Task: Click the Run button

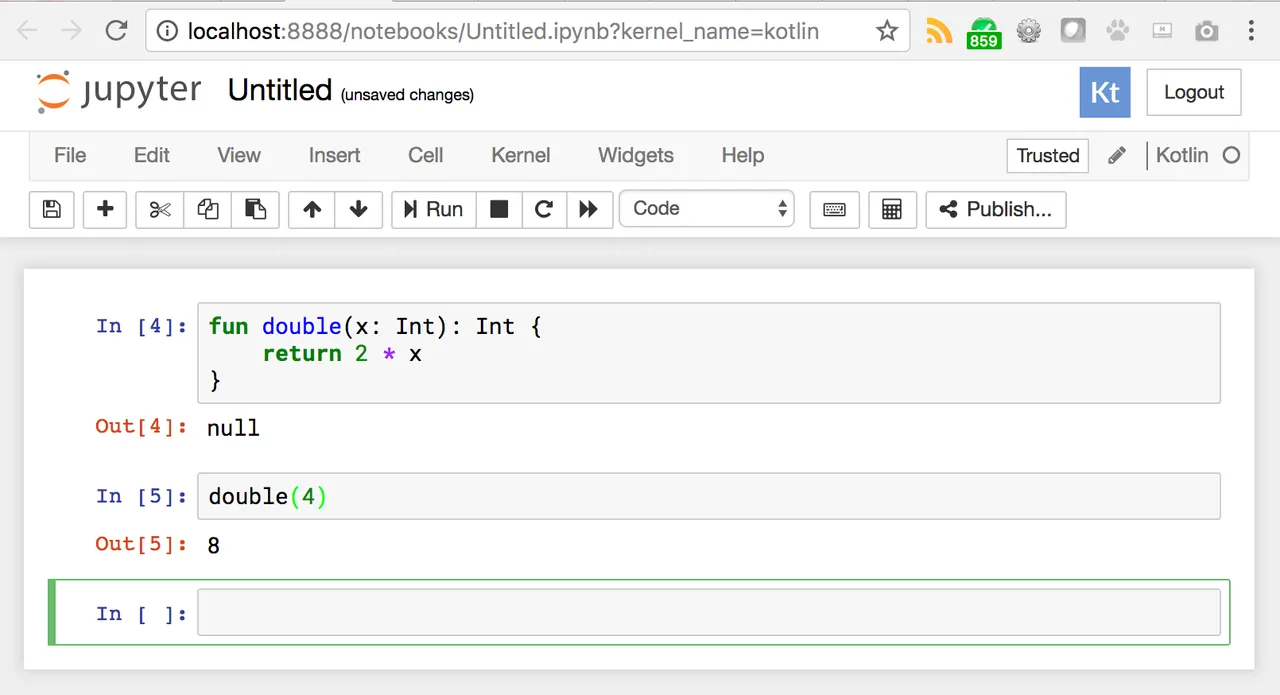Action: 433,210
